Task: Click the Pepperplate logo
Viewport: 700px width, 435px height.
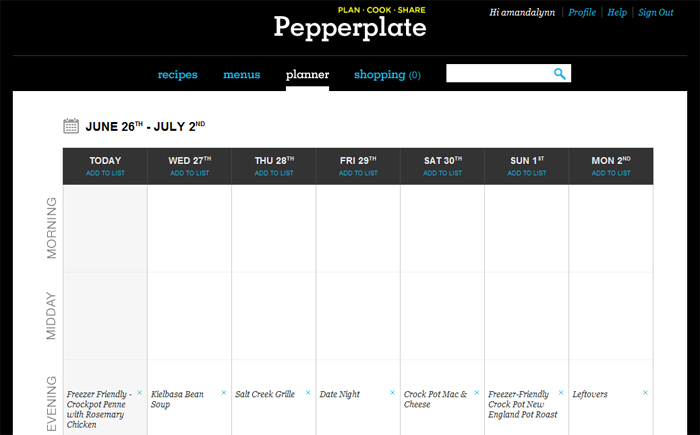Action: pyautogui.click(x=350, y=28)
